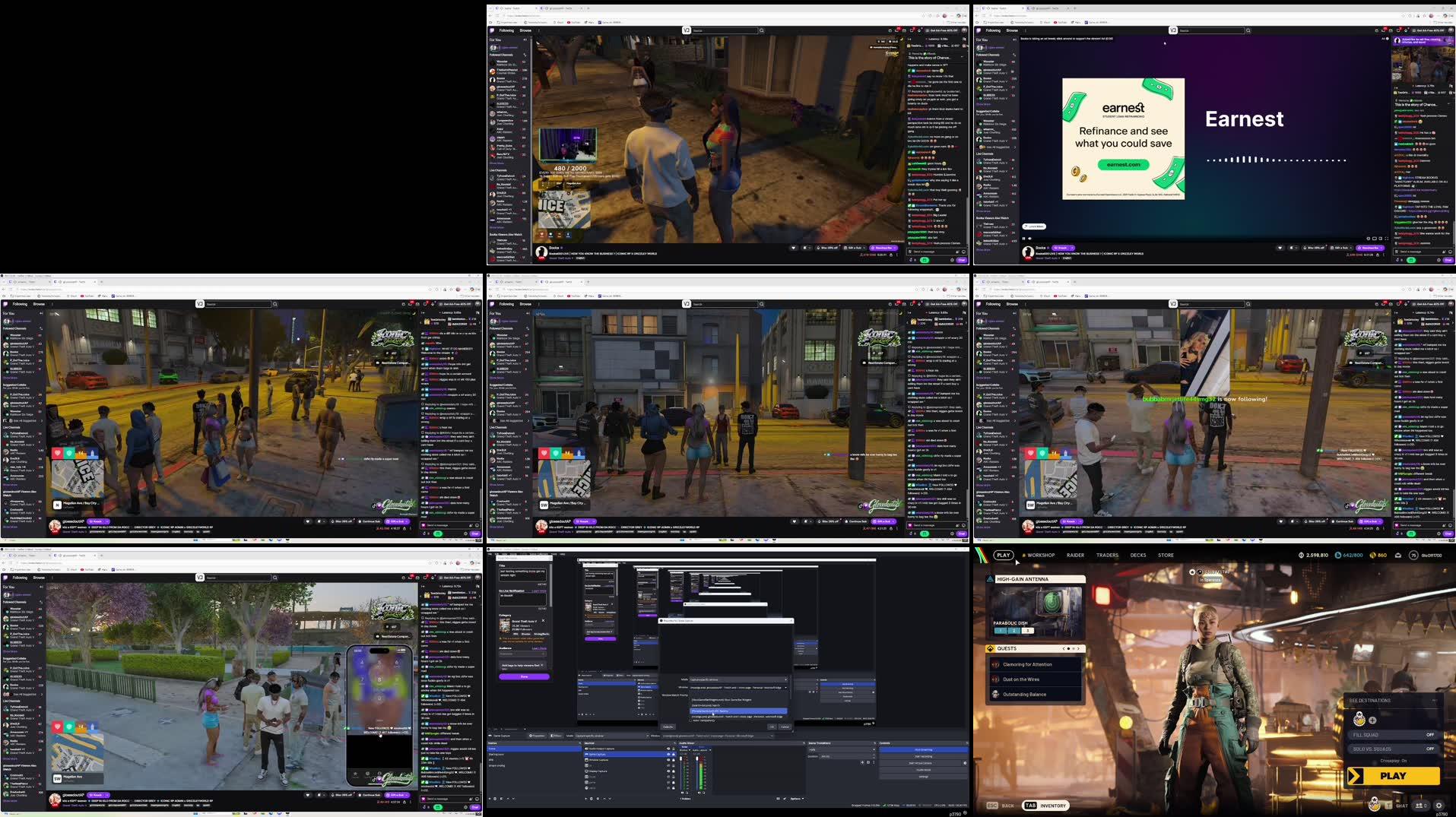This screenshot has height=817, width=1456.
Task: Open DECKS tab in game menu
Action: tap(1138, 555)
